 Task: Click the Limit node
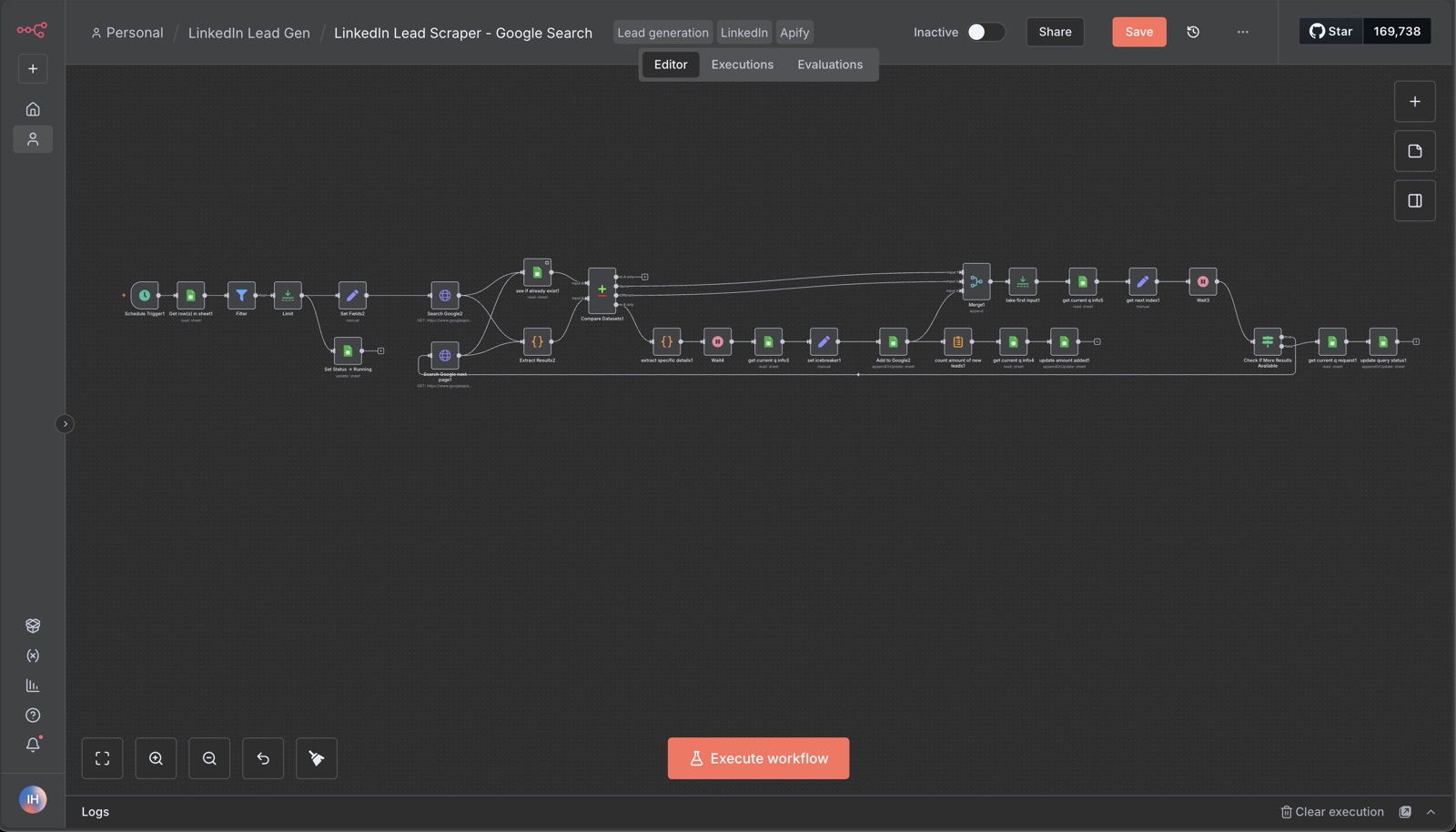(x=288, y=295)
